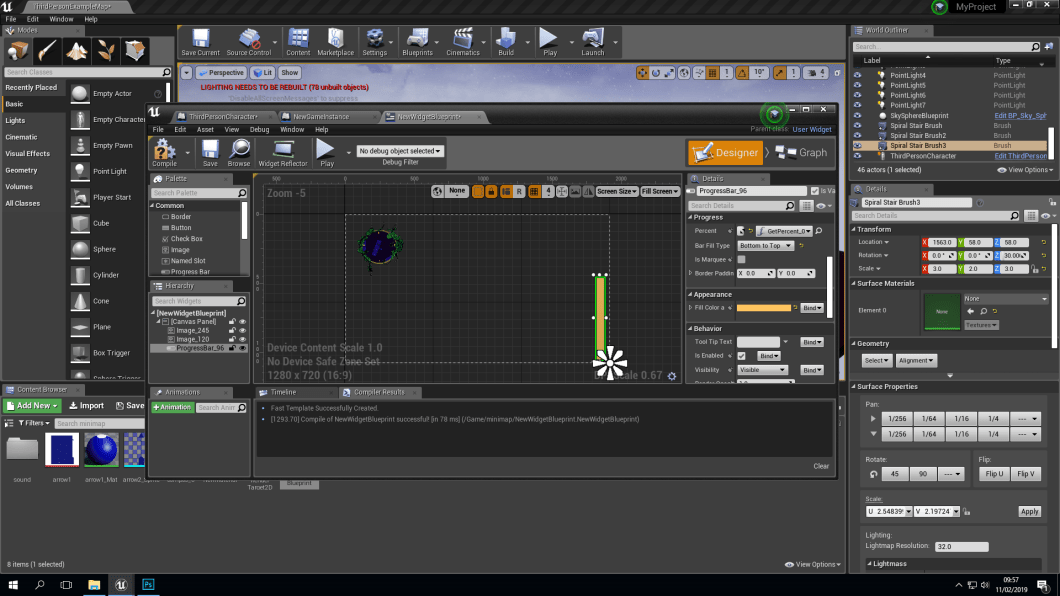The height and width of the screenshot is (596, 1060).
Task: Click the Build toolbar icon
Action: tap(506, 42)
